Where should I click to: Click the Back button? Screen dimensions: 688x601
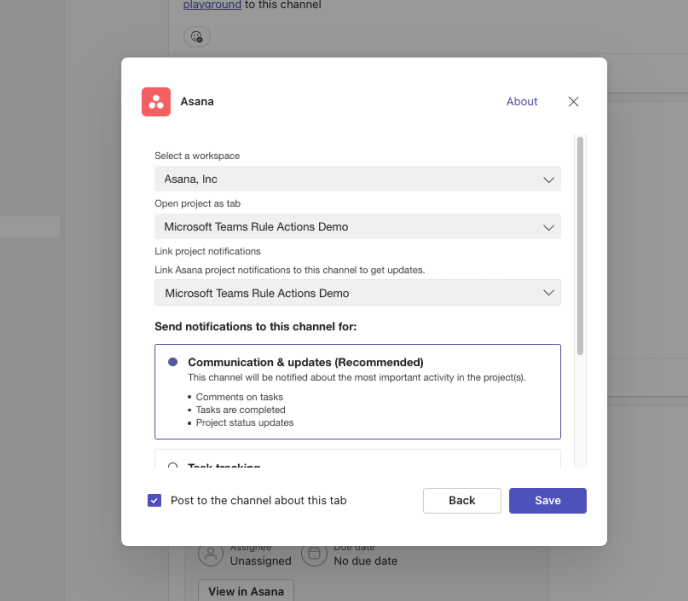462,500
